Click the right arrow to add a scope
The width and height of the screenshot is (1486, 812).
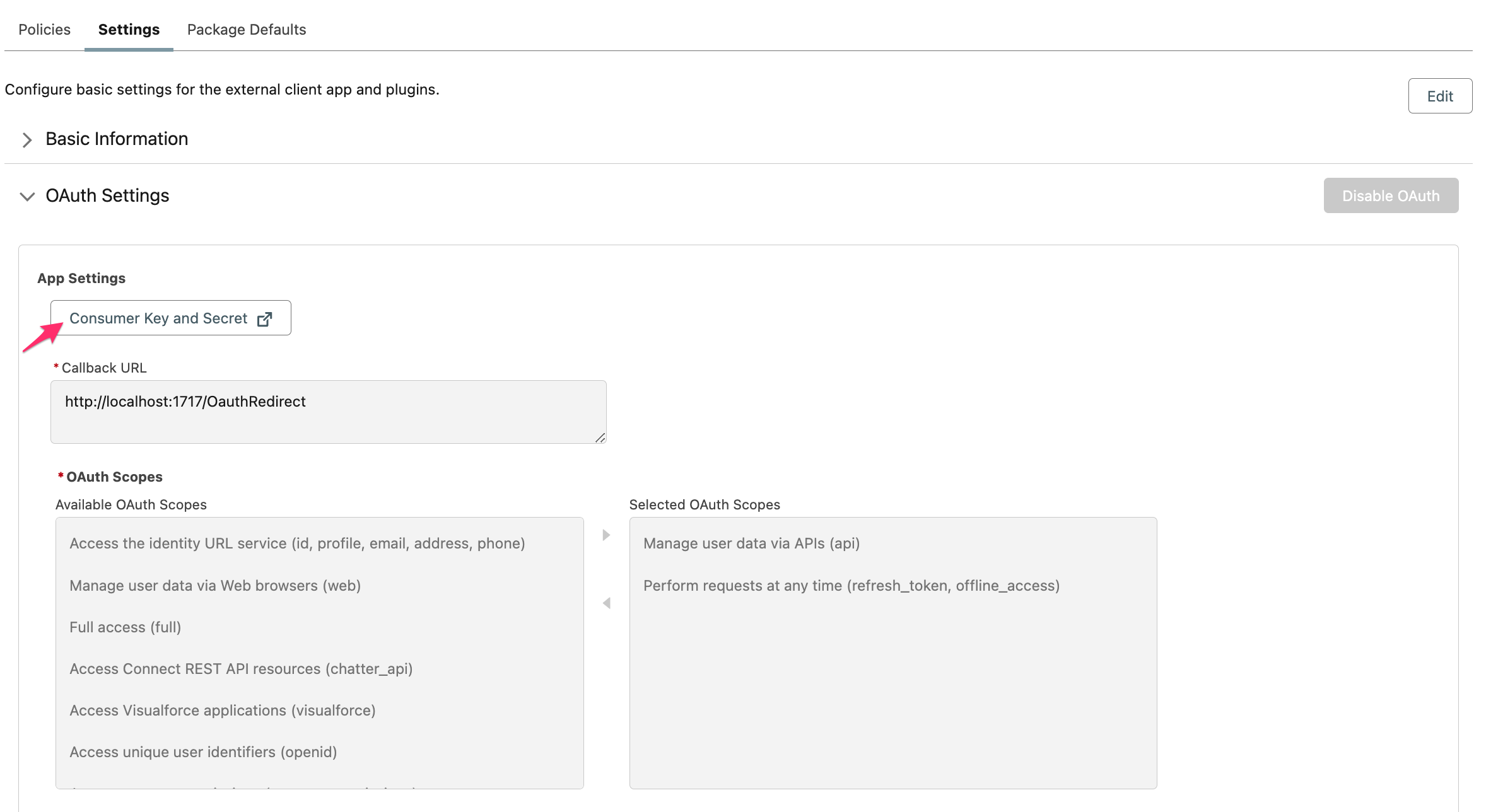point(607,535)
